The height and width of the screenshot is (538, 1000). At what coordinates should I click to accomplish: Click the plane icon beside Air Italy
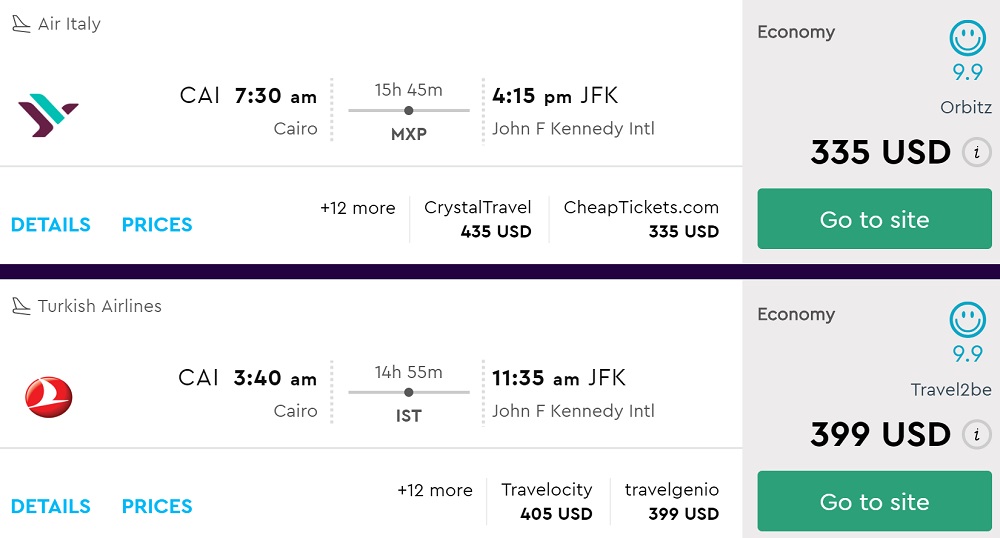tap(21, 24)
